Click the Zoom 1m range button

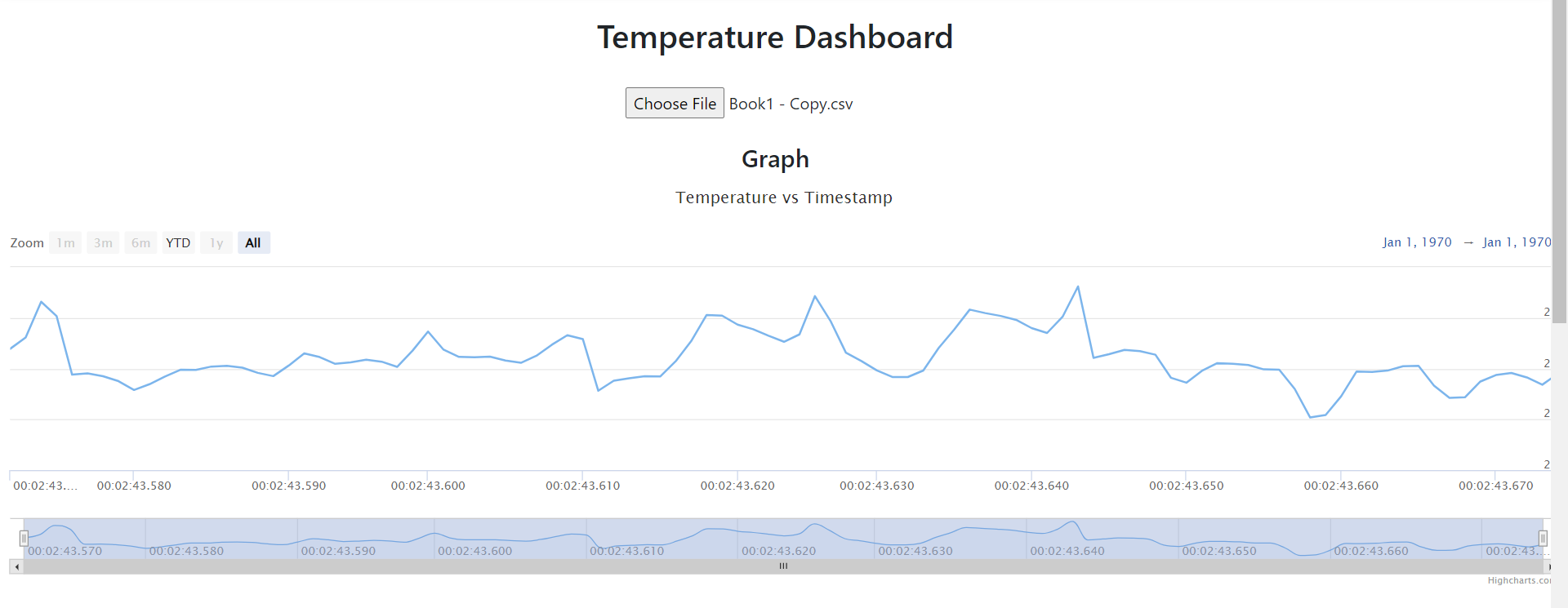click(x=65, y=242)
